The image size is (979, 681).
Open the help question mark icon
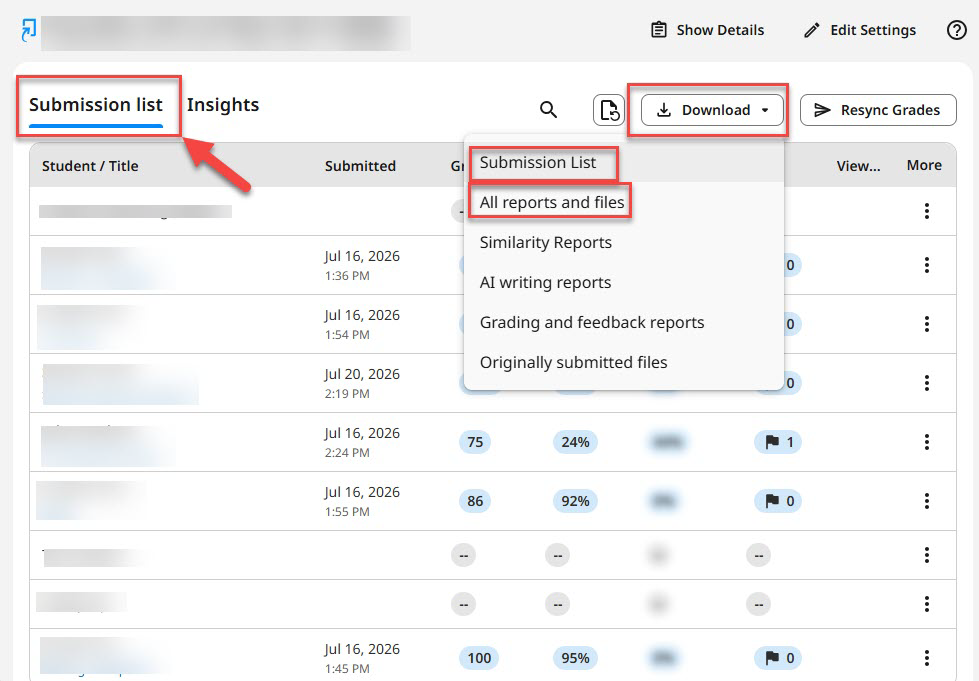[x=957, y=30]
